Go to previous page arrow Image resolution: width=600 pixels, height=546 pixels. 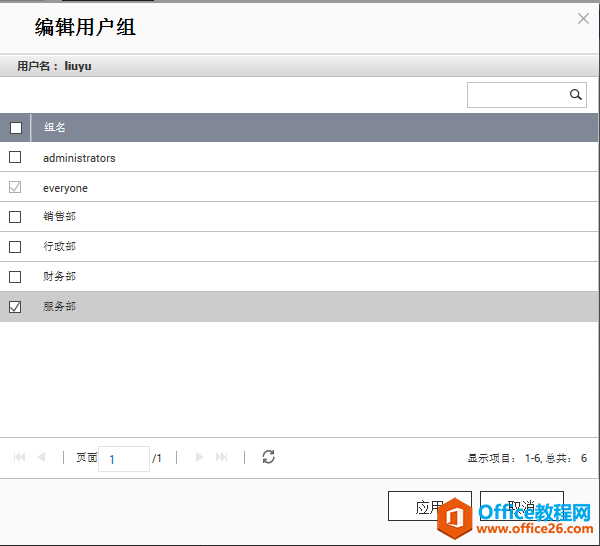click(x=41, y=457)
